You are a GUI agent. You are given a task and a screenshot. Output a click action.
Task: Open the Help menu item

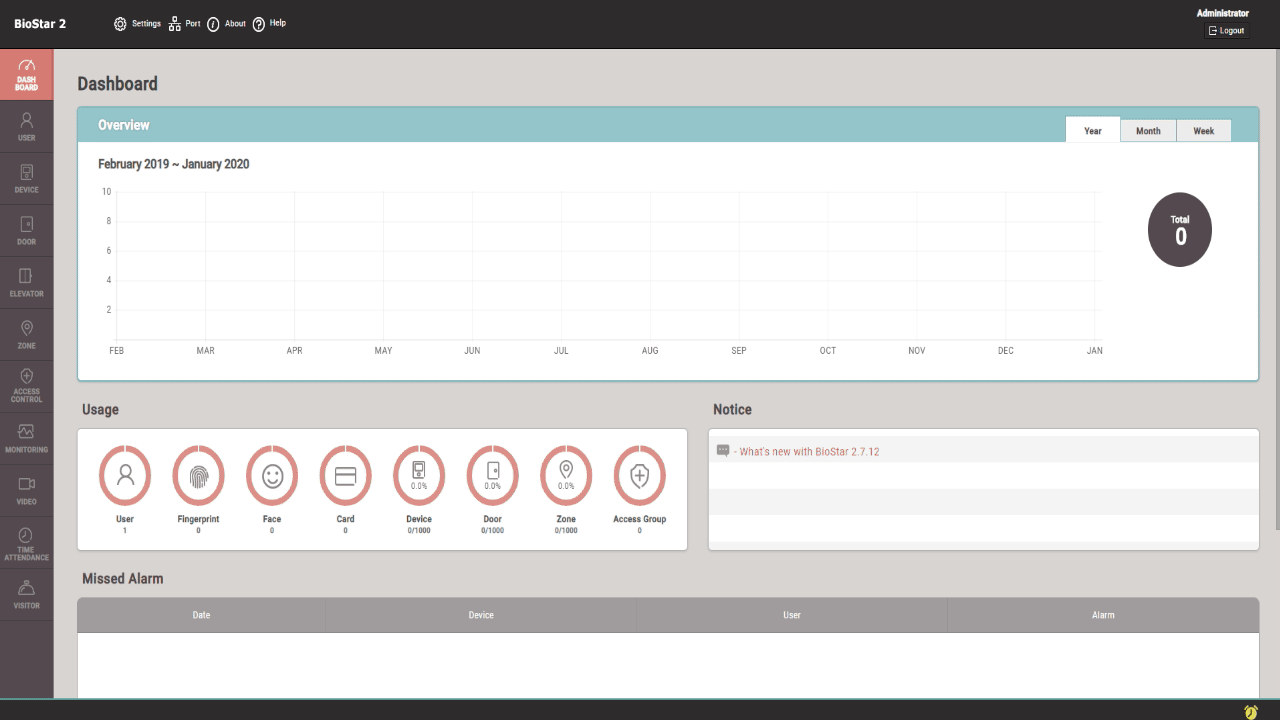point(269,24)
